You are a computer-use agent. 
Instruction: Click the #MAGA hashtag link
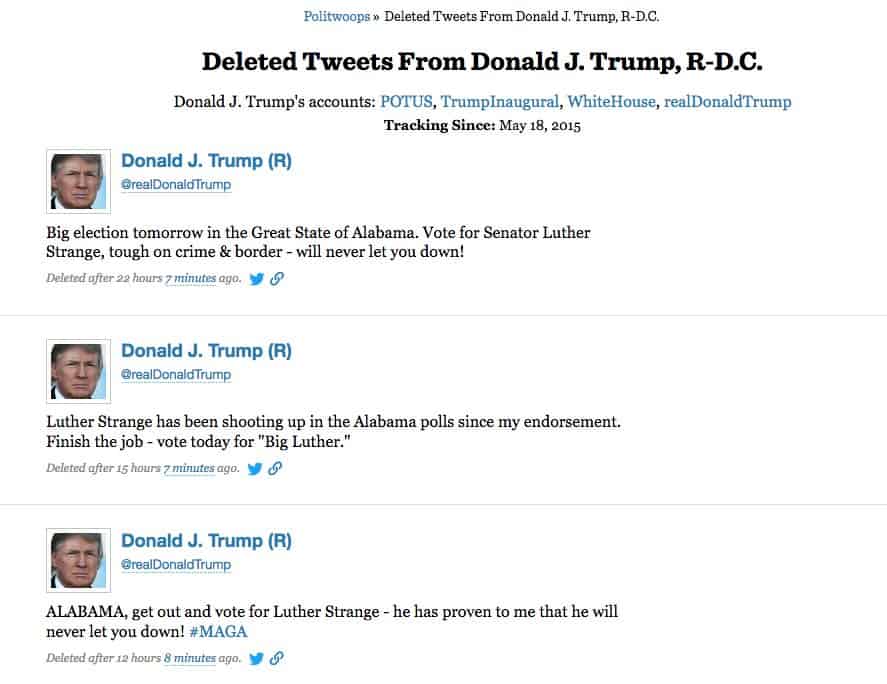pos(218,631)
